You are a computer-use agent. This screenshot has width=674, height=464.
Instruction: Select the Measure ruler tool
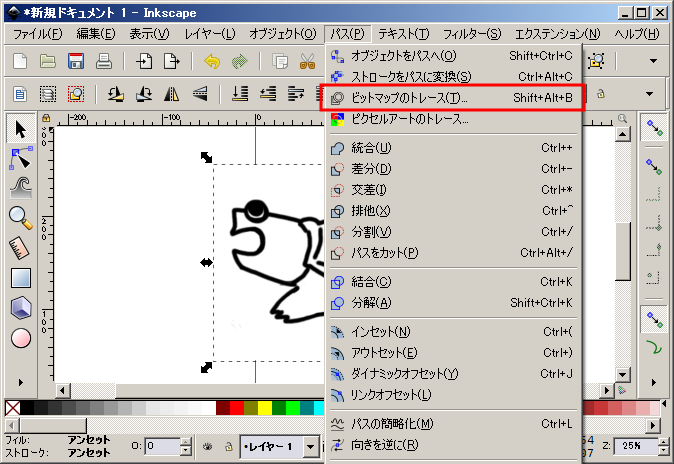pos(19,248)
